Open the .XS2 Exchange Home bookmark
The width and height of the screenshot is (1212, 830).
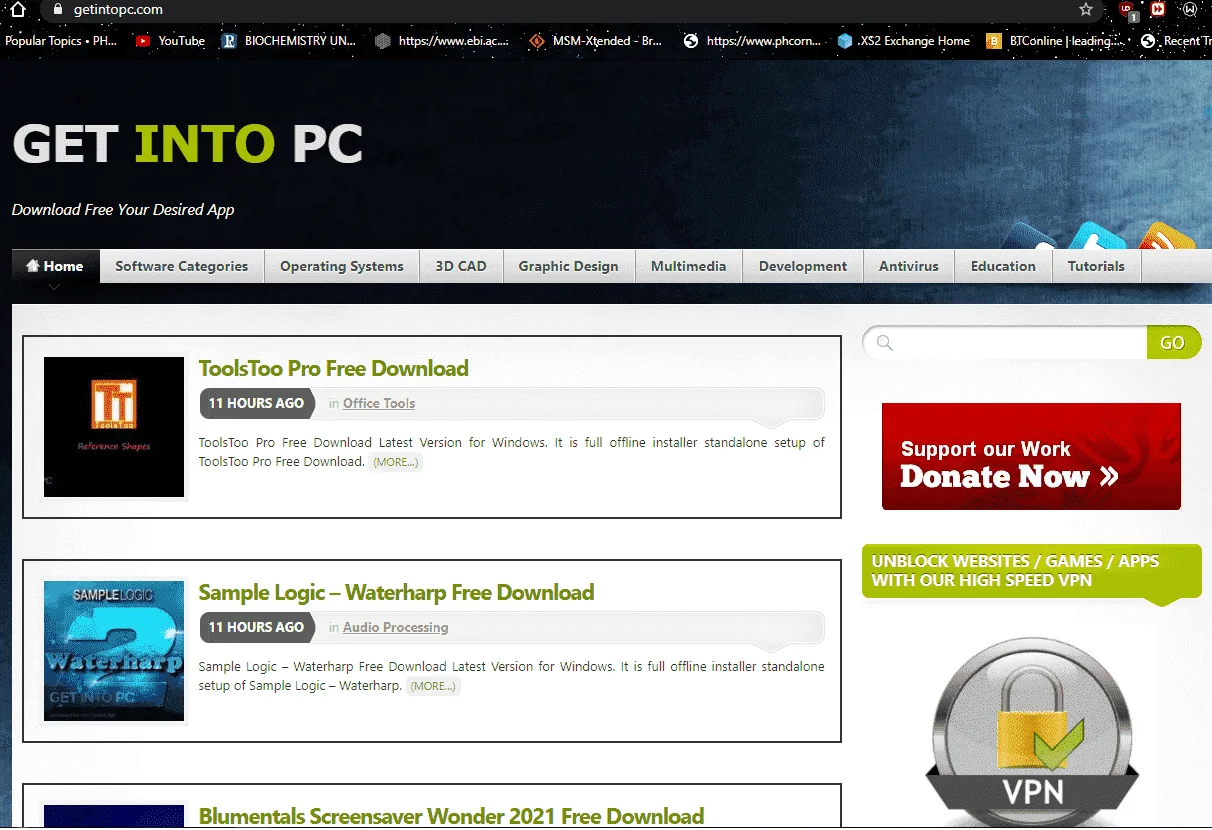click(x=904, y=41)
